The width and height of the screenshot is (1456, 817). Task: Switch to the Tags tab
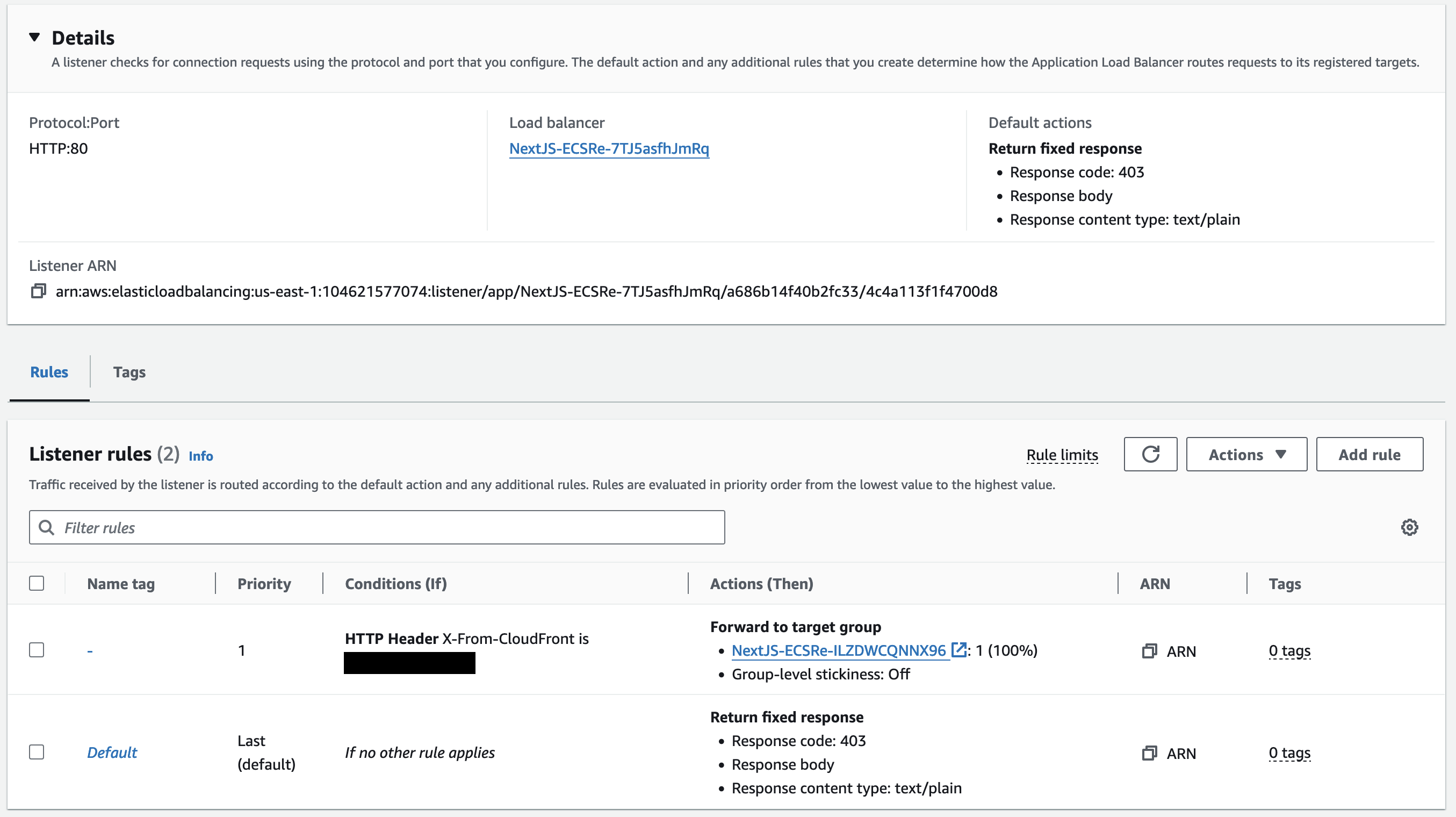click(129, 372)
